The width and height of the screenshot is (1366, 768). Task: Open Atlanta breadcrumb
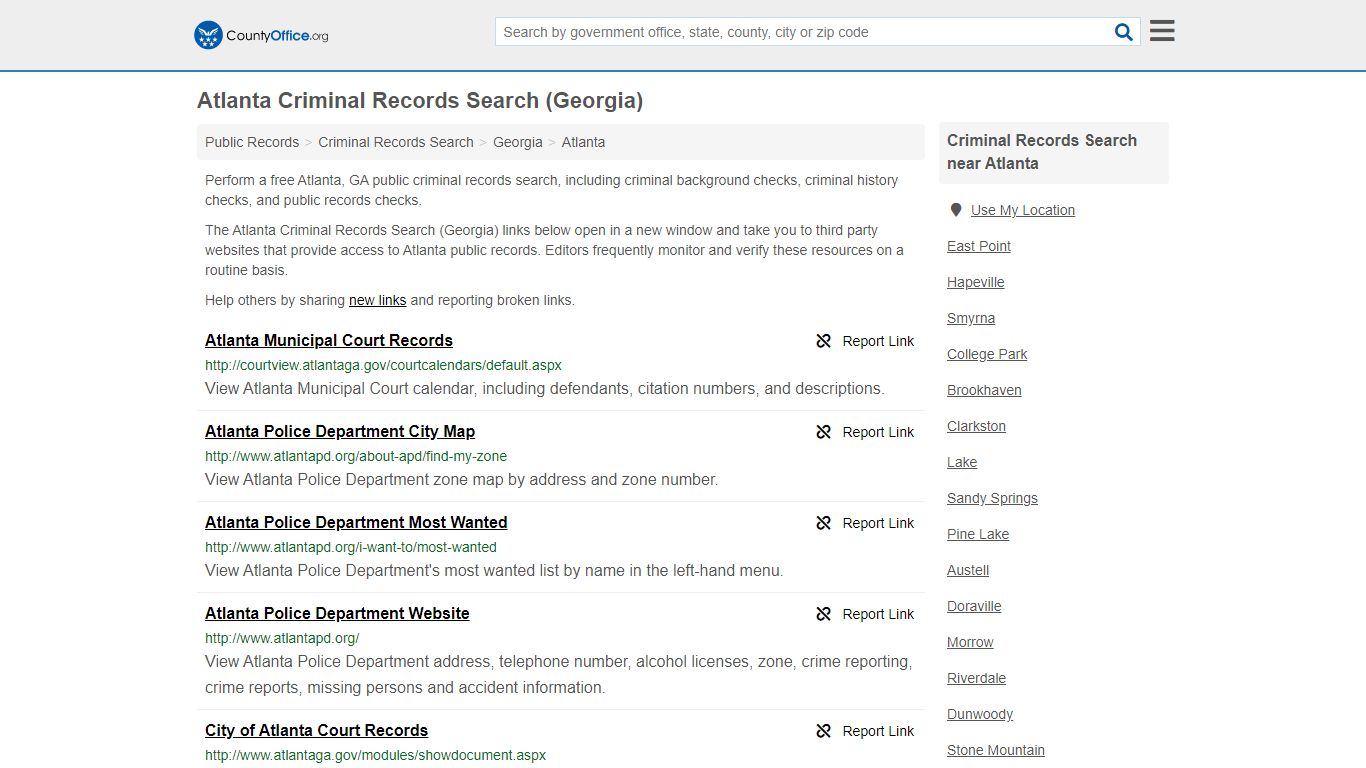pyautogui.click(x=583, y=142)
